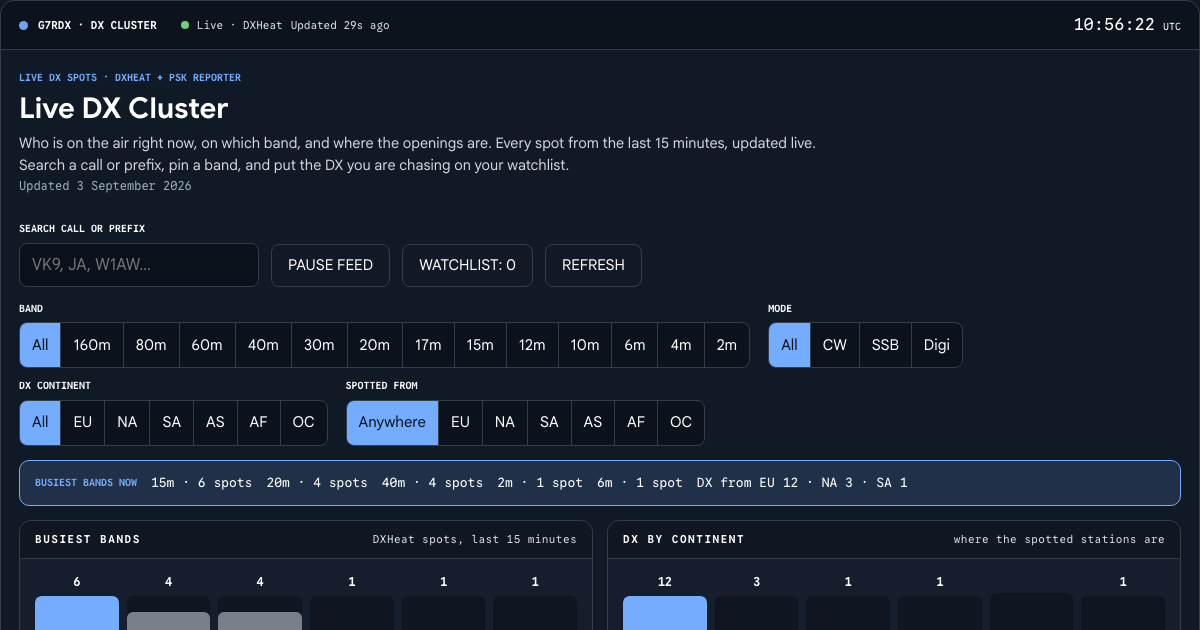Refresh the DX cluster spots
The width and height of the screenshot is (1200, 630).
(x=593, y=265)
